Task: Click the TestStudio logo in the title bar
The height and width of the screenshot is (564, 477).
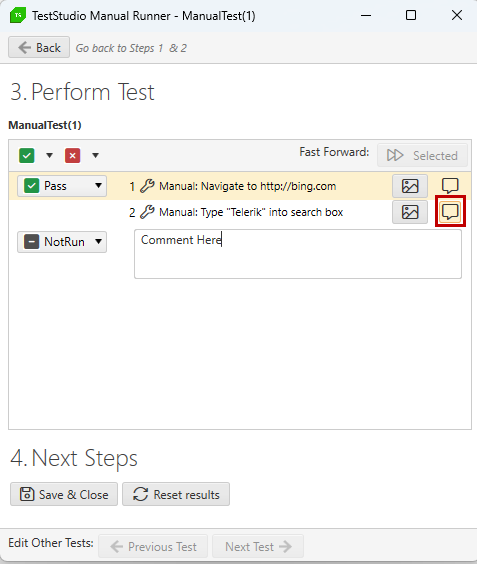Action: click(x=18, y=15)
